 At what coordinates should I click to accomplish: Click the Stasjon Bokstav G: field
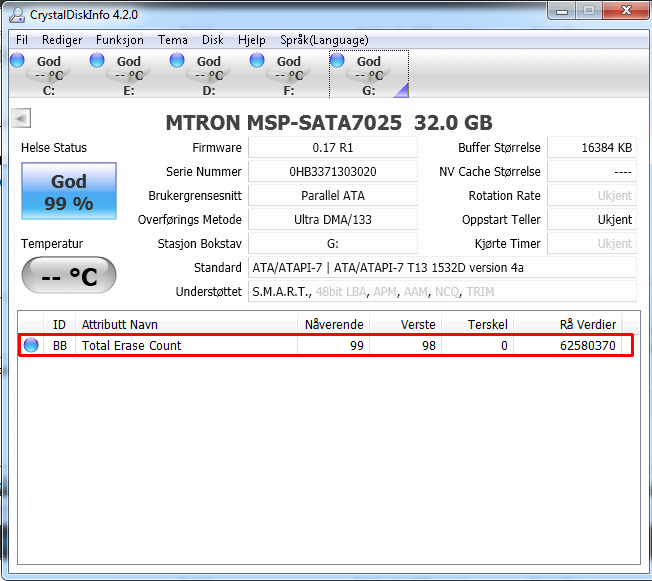click(333, 244)
